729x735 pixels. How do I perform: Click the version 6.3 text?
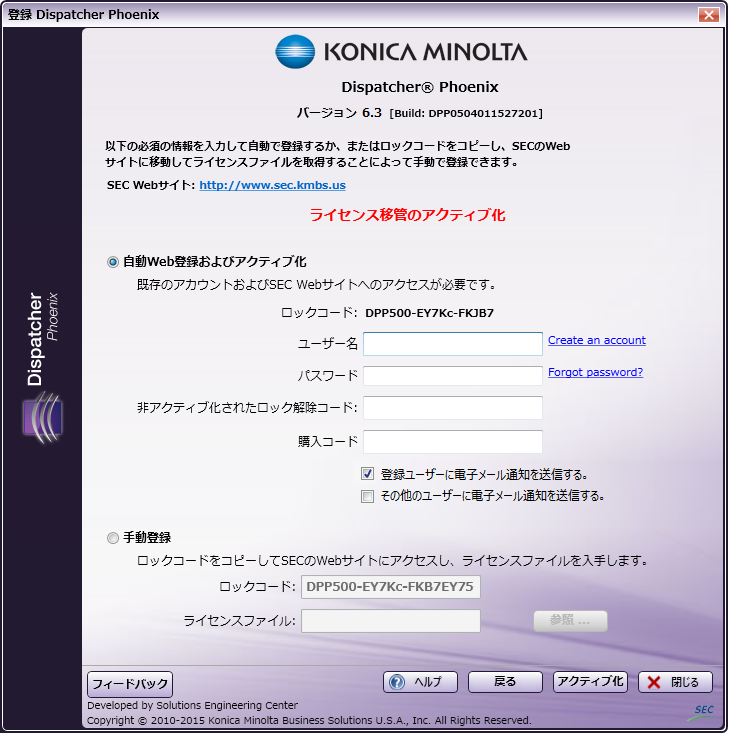[339, 113]
